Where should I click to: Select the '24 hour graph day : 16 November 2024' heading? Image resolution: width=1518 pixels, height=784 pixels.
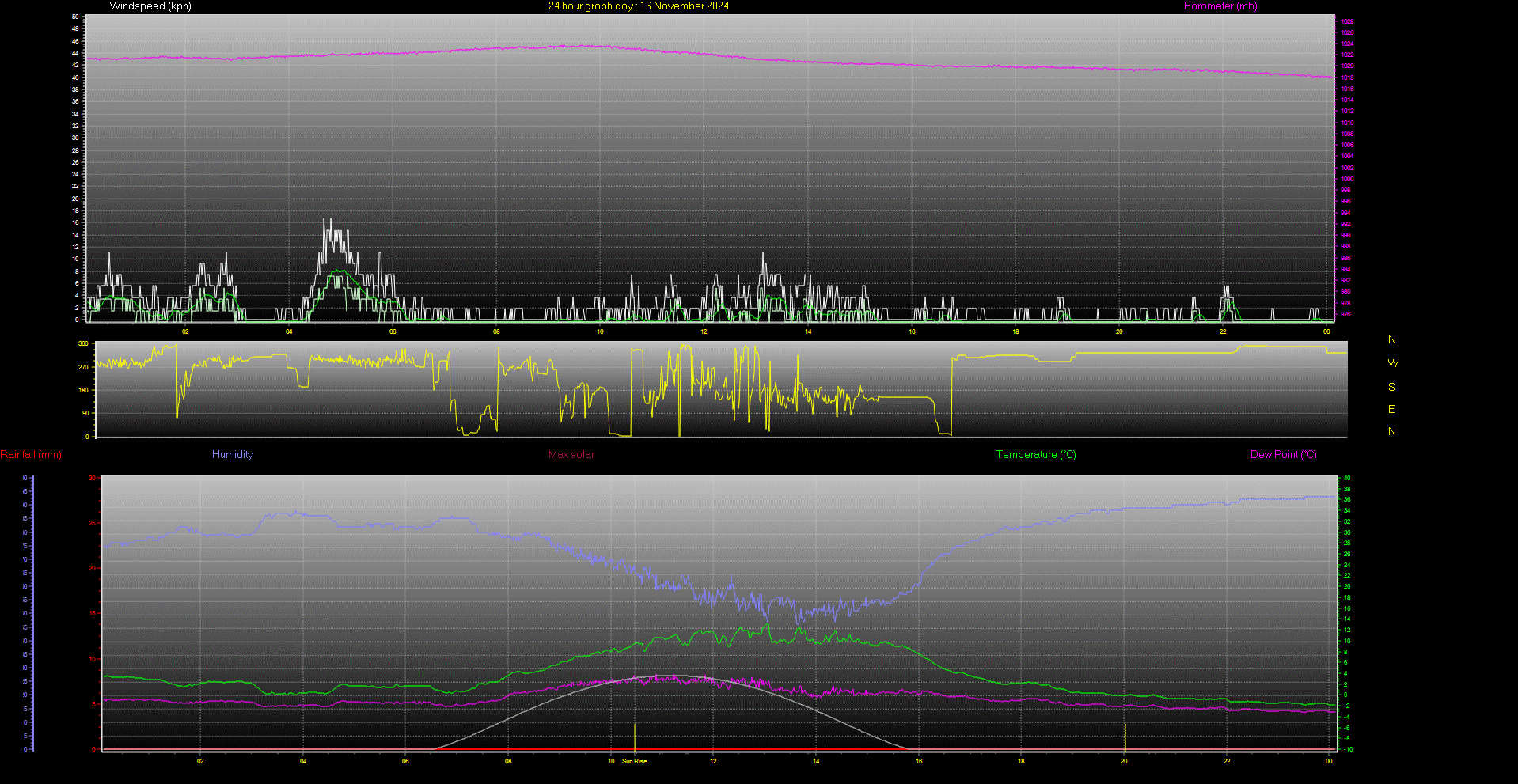(639, 6)
